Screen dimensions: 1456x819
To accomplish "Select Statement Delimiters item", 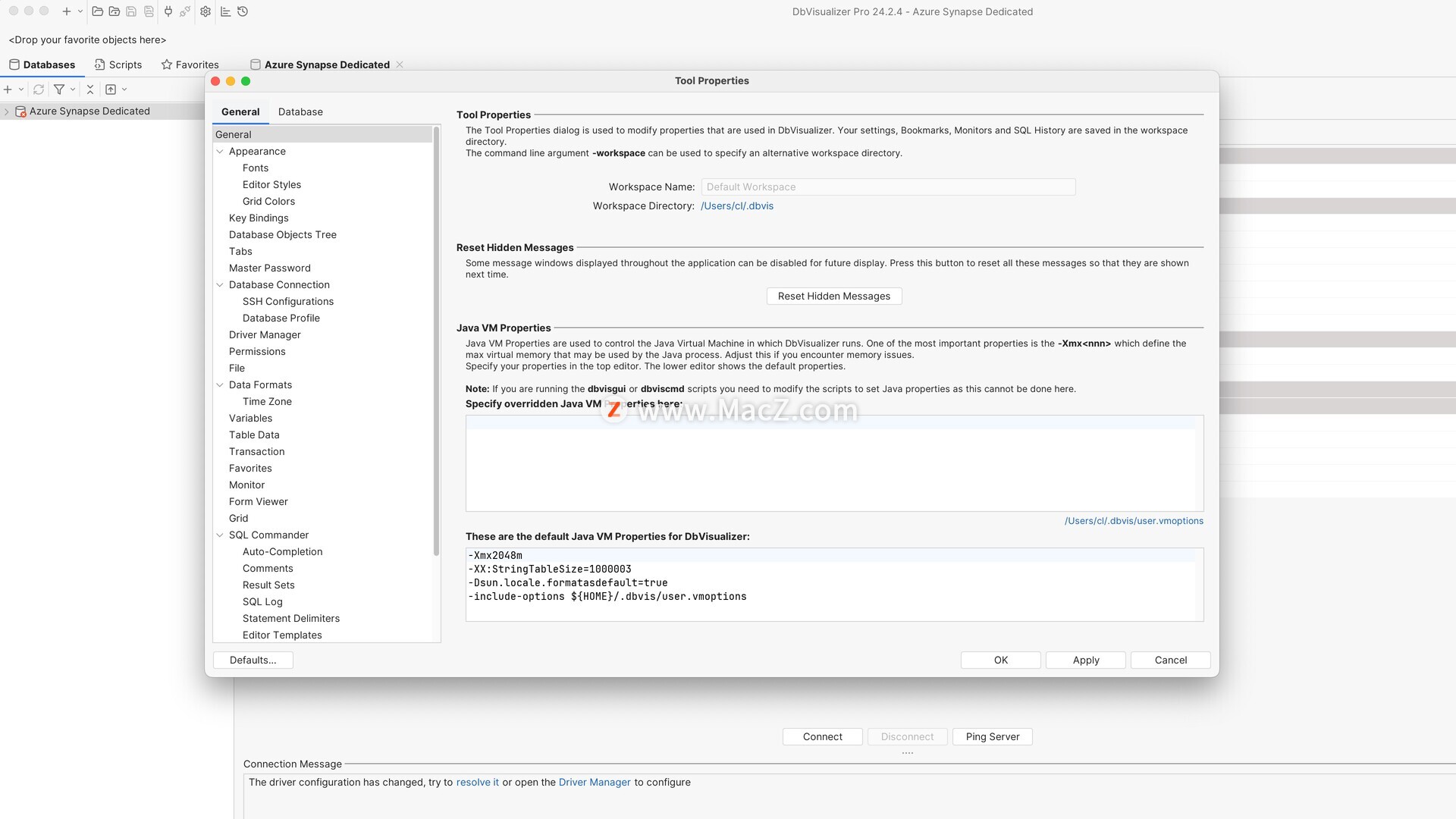I will (x=291, y=619).
